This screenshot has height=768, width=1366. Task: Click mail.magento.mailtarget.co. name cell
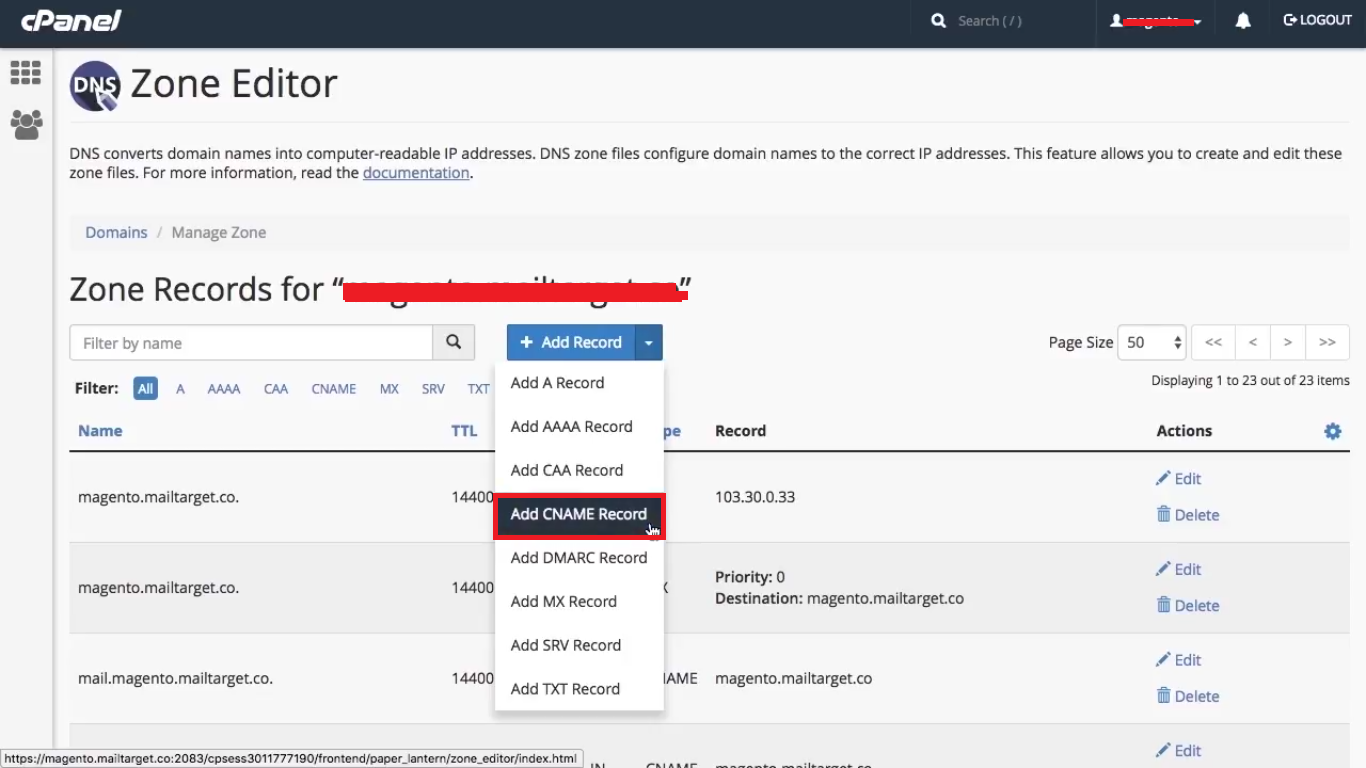tap(176, 678)
